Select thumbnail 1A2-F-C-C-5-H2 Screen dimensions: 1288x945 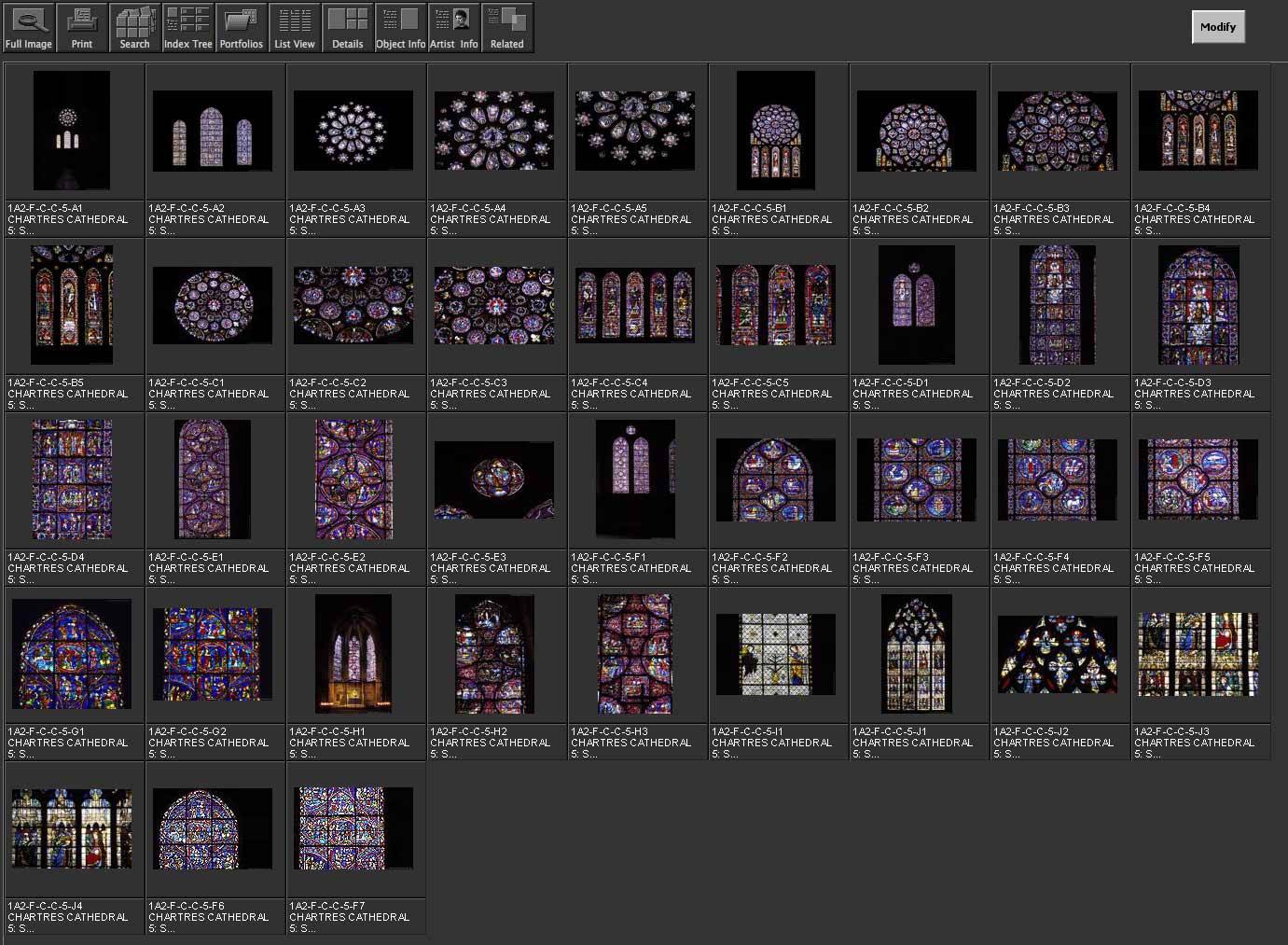point(494,654)
